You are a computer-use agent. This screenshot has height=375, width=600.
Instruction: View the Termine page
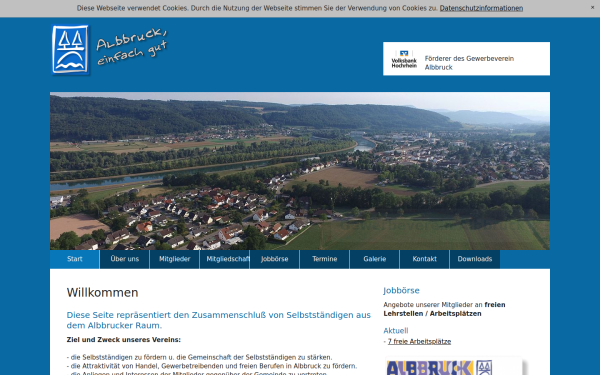(x=324, y=259)
